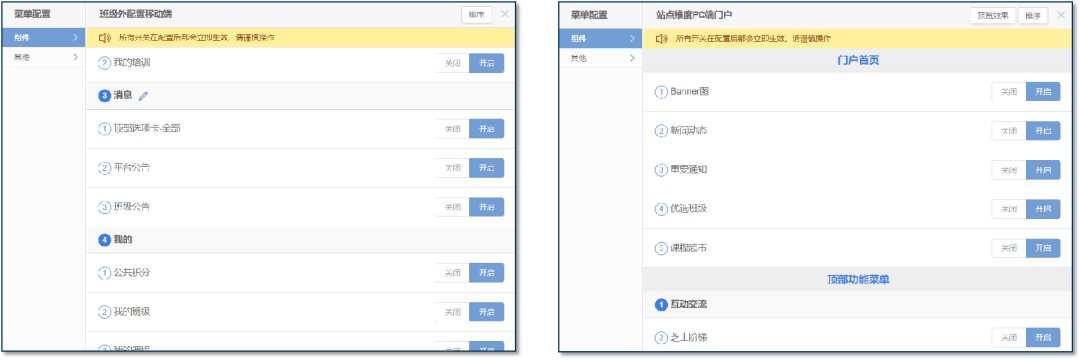
Task: Turn off 重要通知 using 关闭
Action: click(x=1009, y=170)
